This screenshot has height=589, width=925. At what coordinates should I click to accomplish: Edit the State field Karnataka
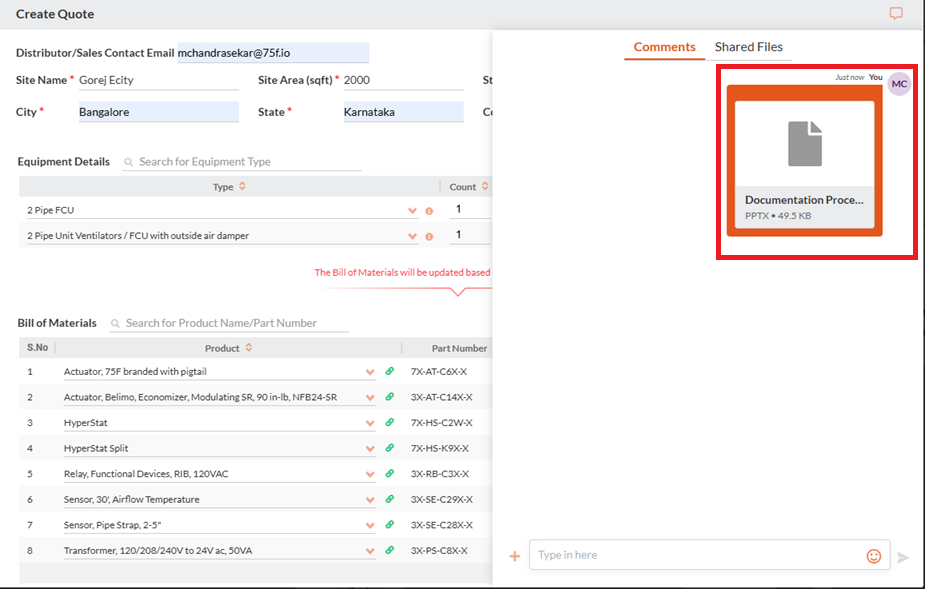(x=404, y=112)
